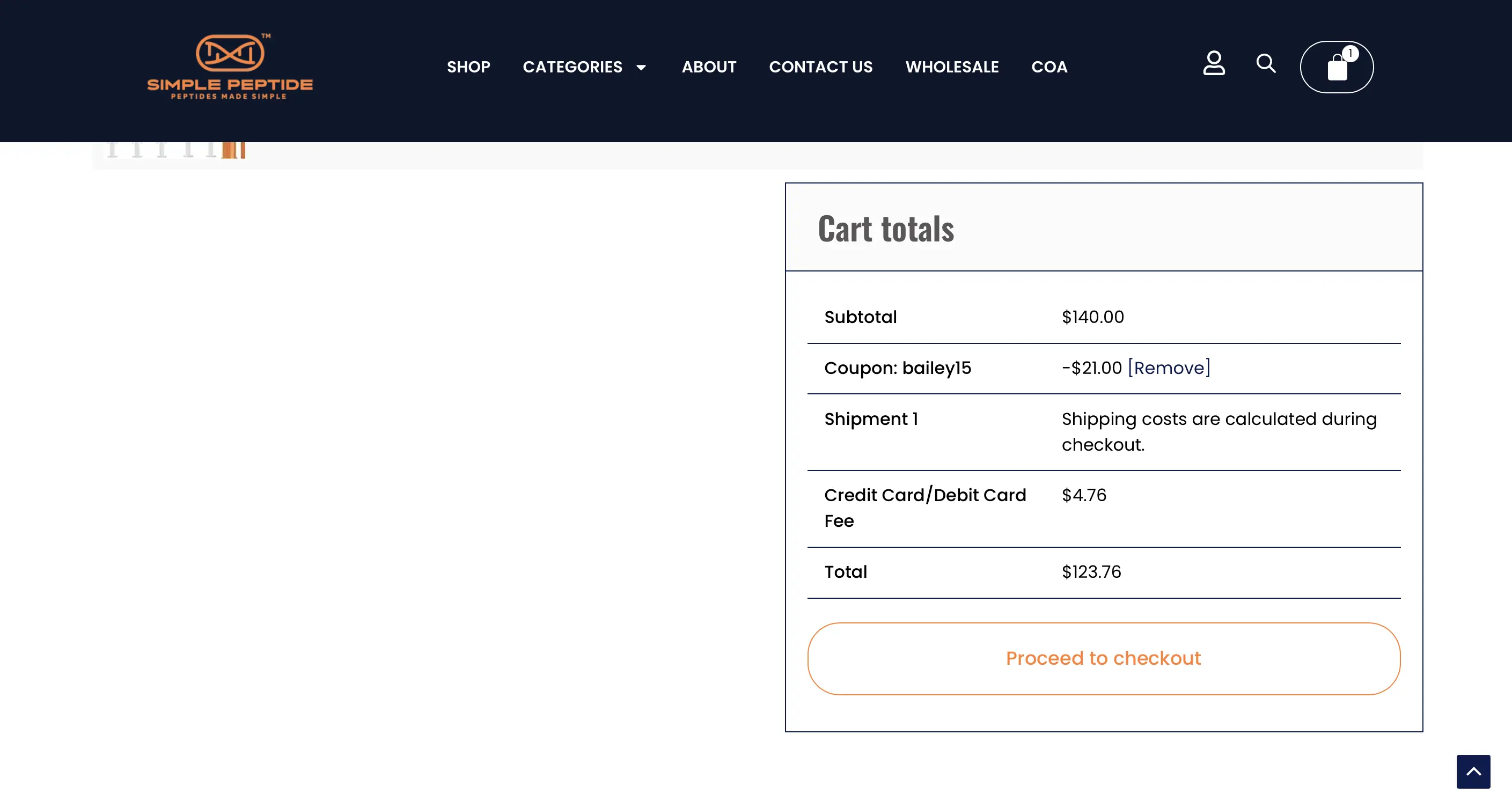Open the COA menu item
Image resolution: width=1512 pixels, height=808 pixels.
click(1049, 67)
